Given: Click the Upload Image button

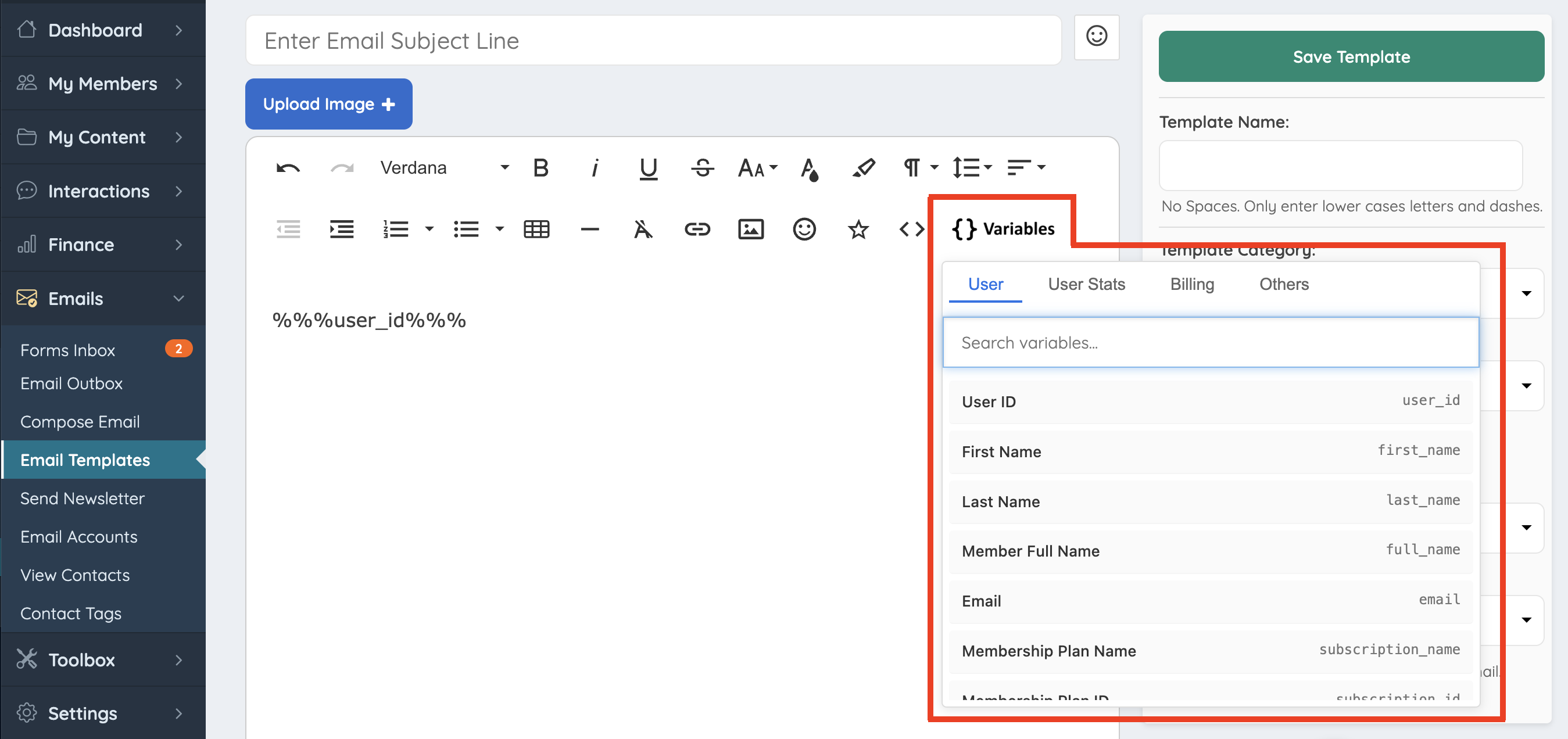Looking at the screenshot, I should point(329,104).
